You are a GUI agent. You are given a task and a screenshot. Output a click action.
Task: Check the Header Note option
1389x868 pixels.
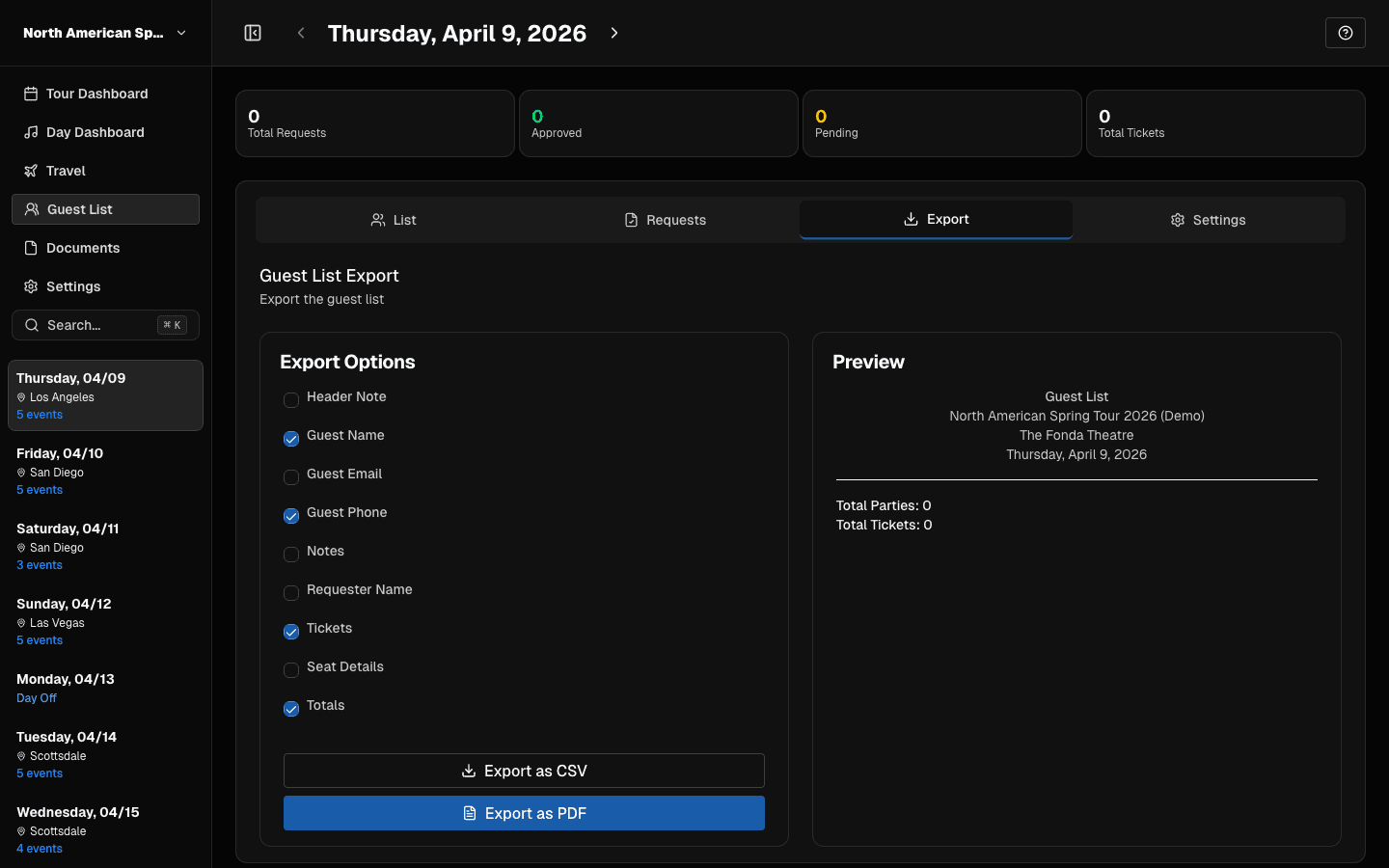point(291,400)
